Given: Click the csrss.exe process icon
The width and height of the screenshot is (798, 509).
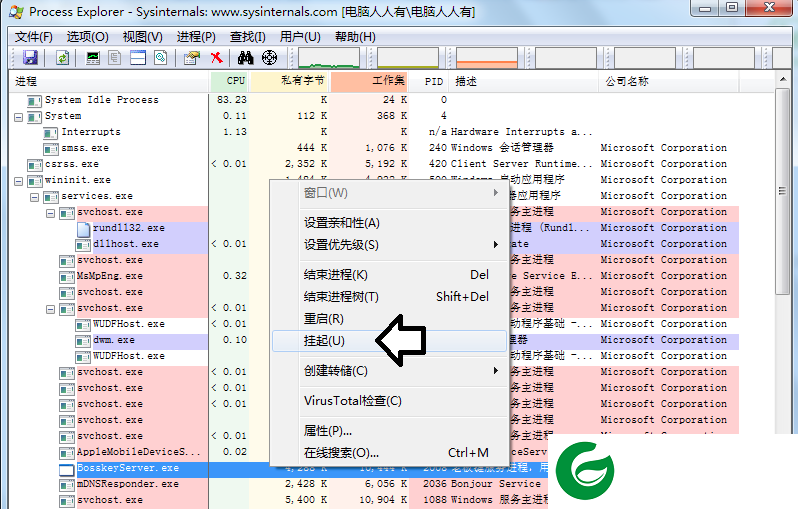Looking at the screenshot, I should [34, 165].
